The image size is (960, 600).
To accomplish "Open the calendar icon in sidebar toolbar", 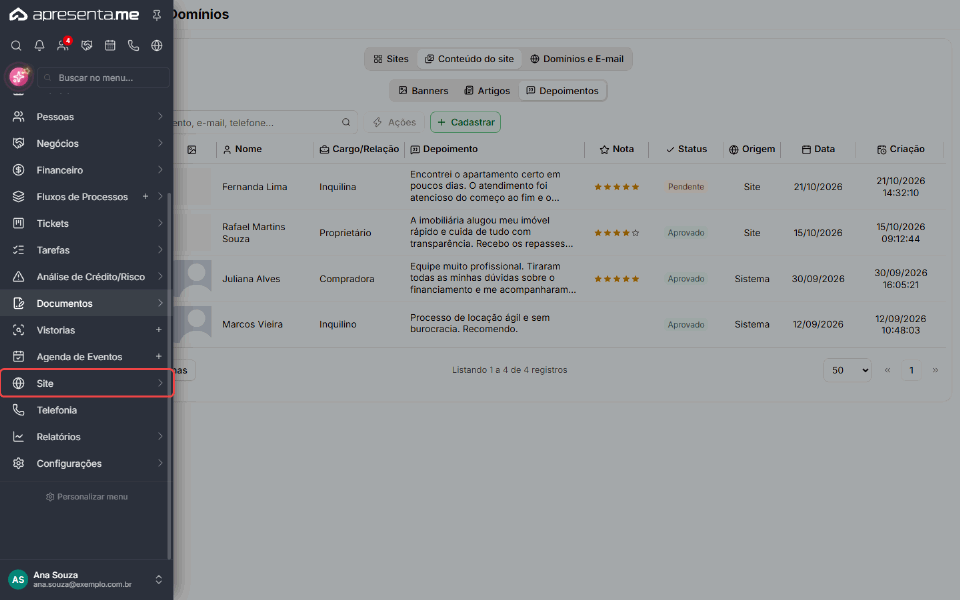I will (110, 45).
